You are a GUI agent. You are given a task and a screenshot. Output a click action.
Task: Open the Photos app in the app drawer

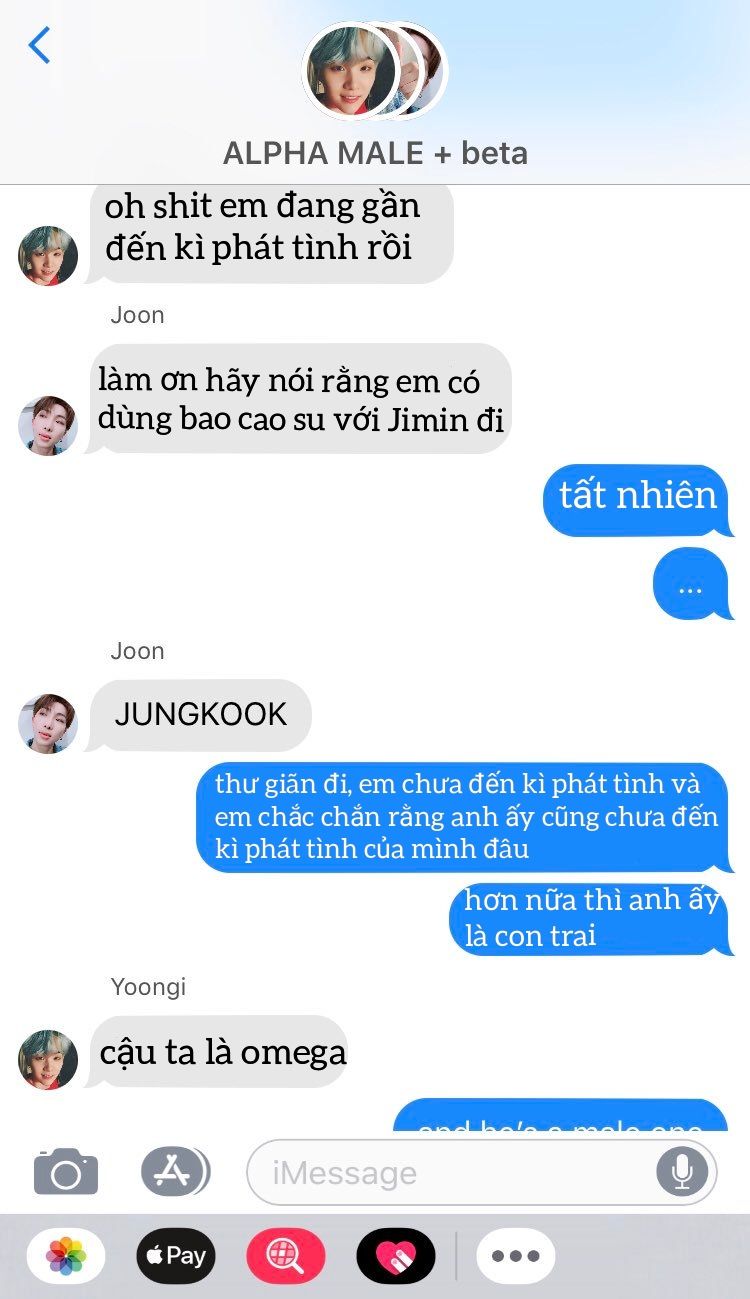tap(66, 1255)
